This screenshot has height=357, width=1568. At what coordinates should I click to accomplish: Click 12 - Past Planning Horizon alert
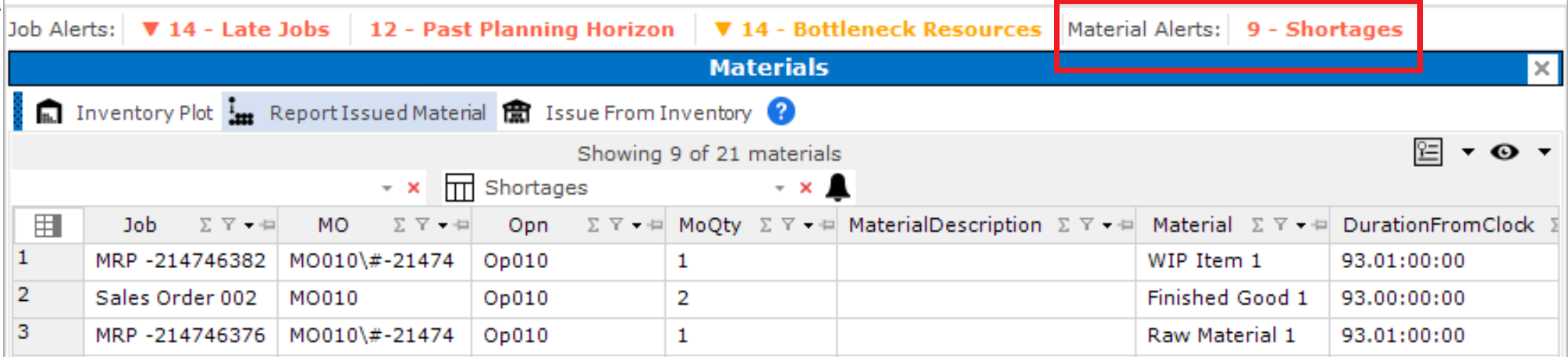coord(522,29)
